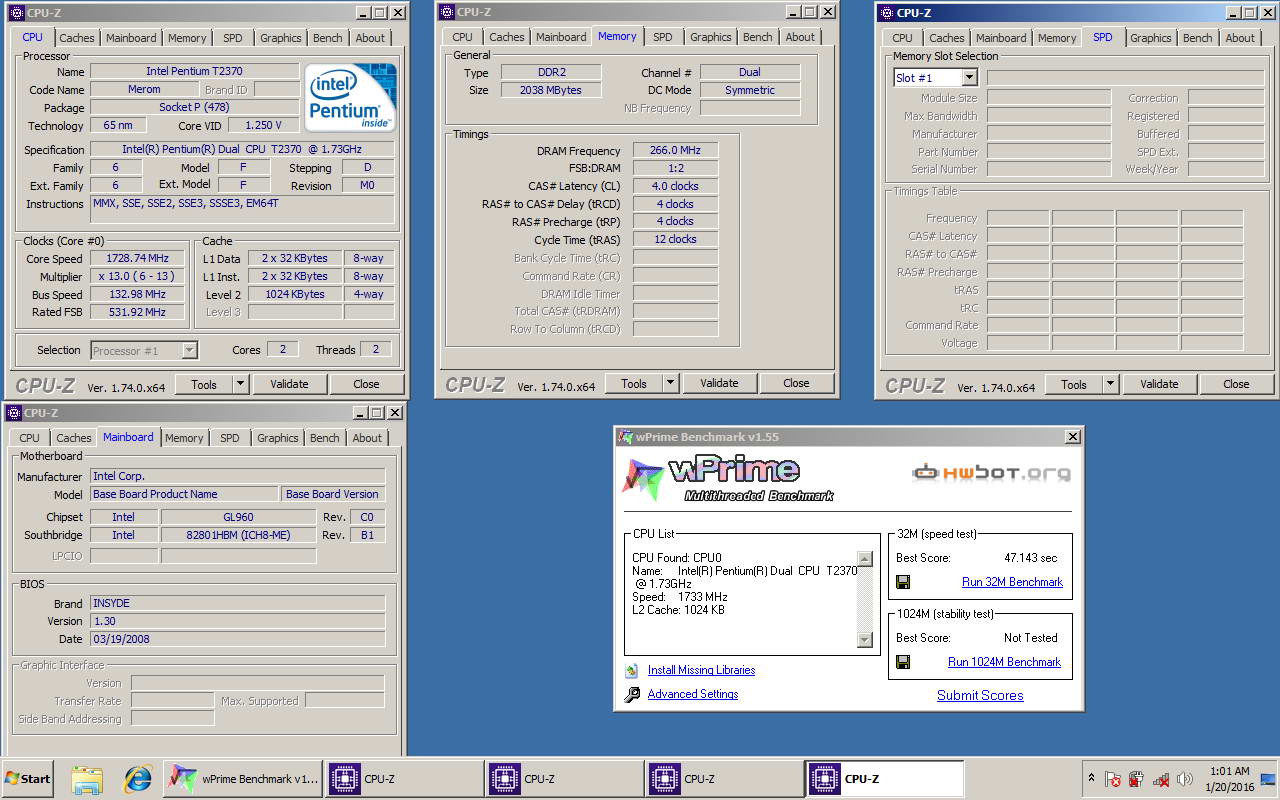Open Advanced Settings link

click(x=693, y=695)
